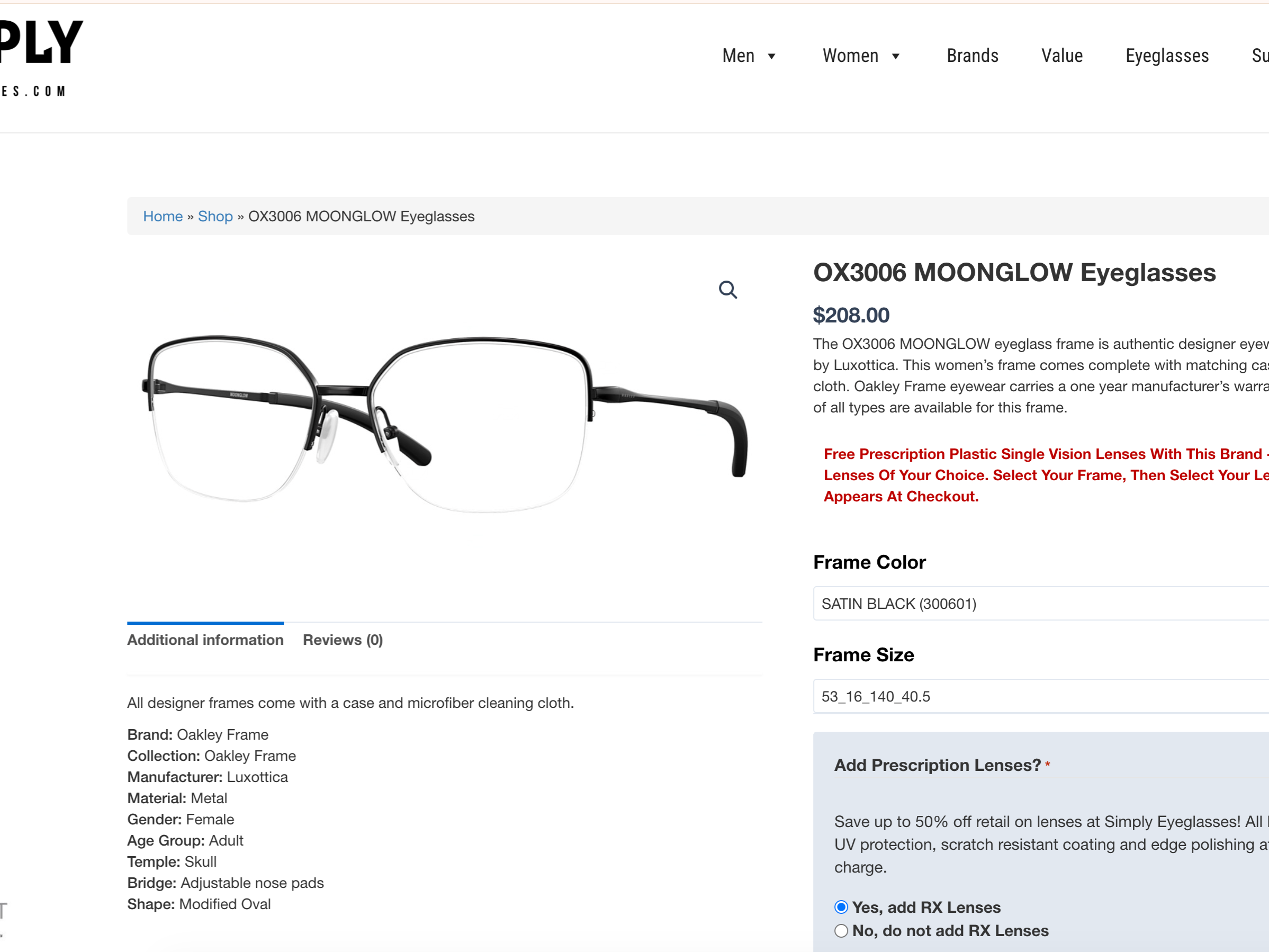
Task: Open the Frame Color dropdown
Action: 1041,604
